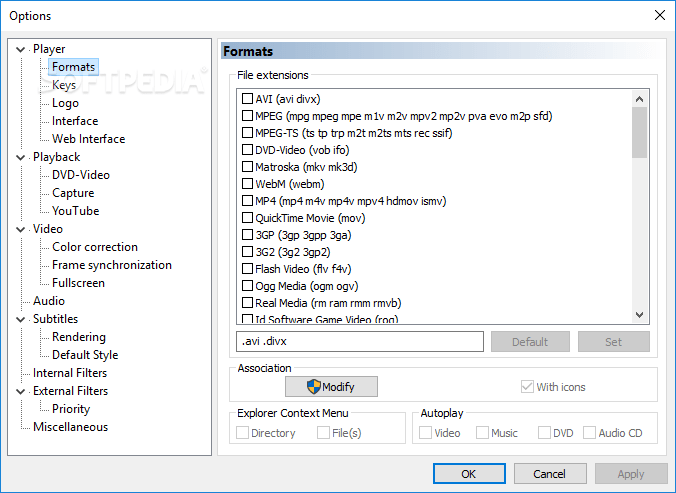The image size is (676, 493).
Task: Toggle the With icons checkbox
Action: 527,387
